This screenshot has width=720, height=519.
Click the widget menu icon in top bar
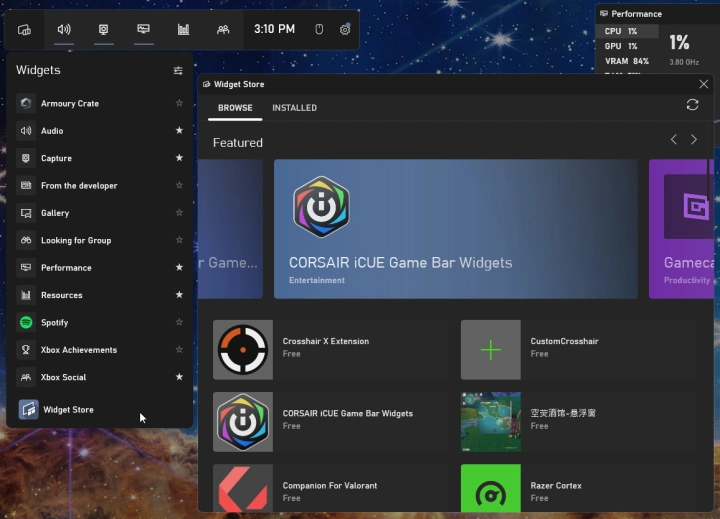coord(24,29)
